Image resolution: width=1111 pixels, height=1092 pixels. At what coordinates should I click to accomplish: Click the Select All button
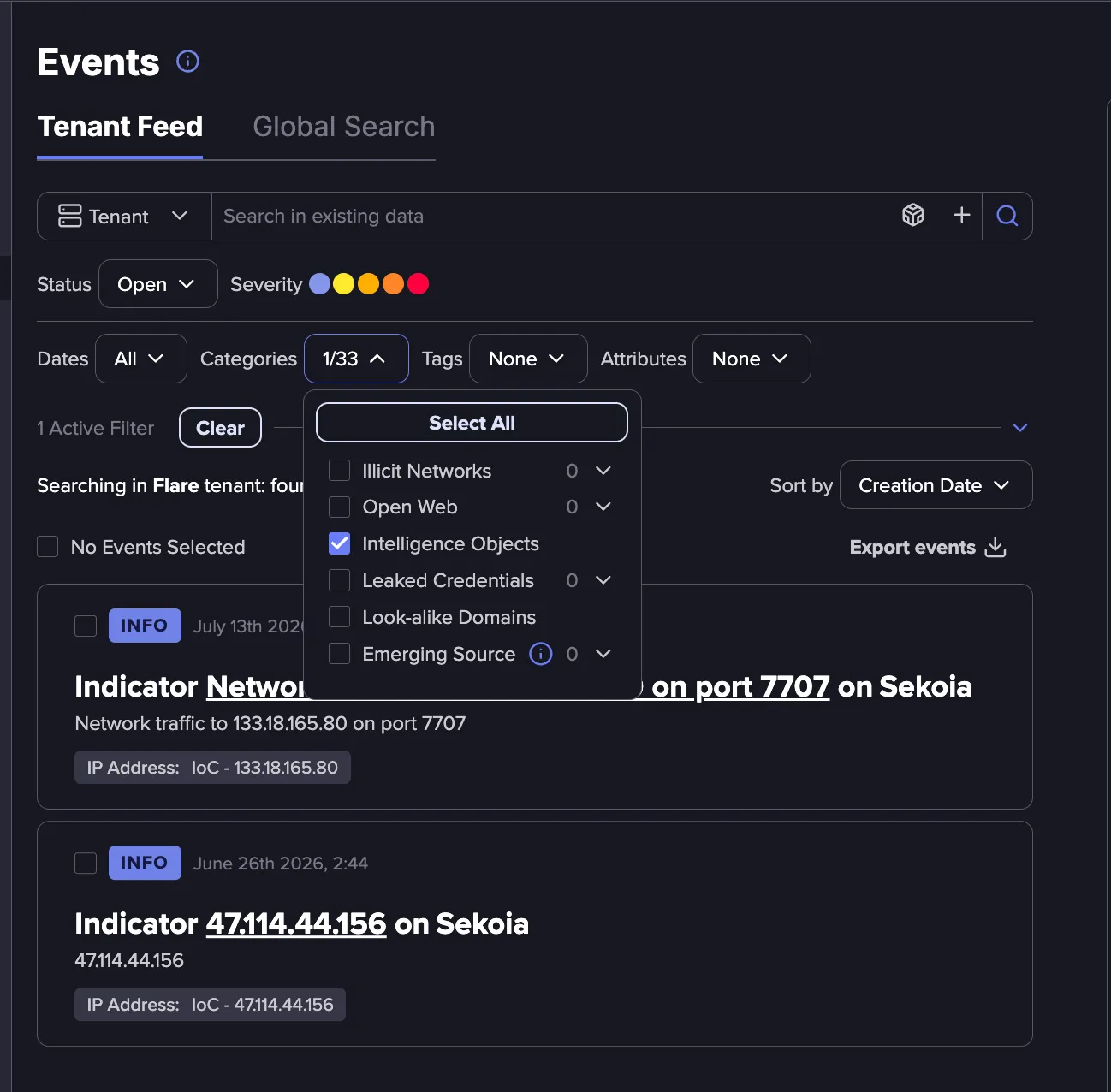(x=472, y=423)
